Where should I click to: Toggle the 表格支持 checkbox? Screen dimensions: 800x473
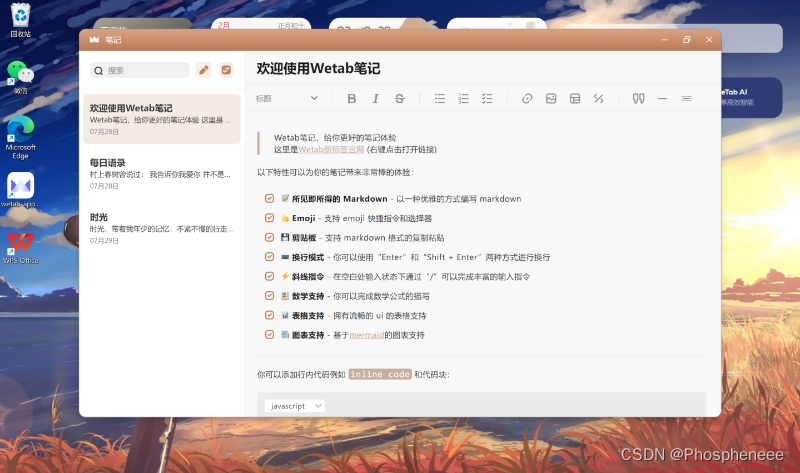point(269,315)
